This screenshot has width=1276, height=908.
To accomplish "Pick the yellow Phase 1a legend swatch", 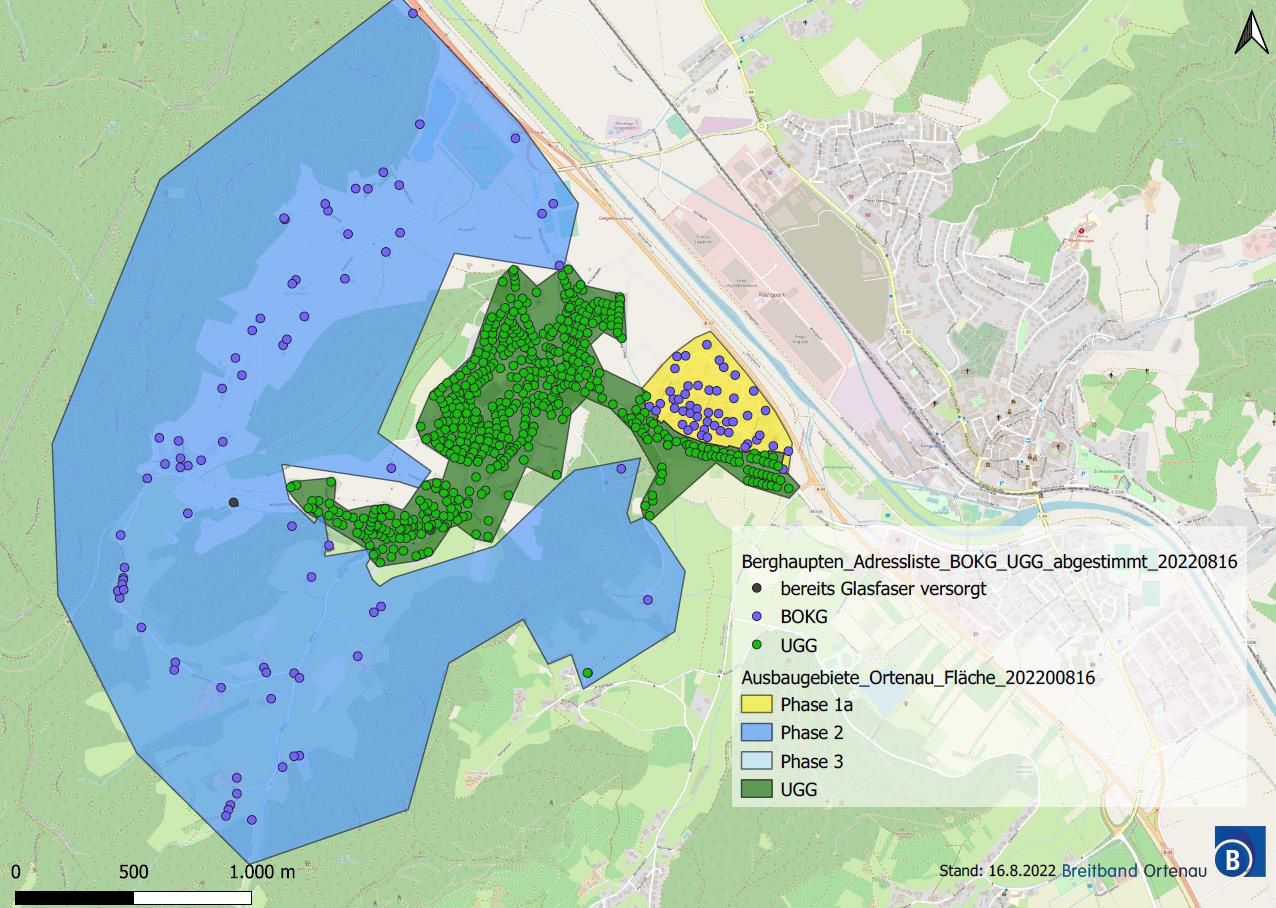I will click(x=757, y=704).
